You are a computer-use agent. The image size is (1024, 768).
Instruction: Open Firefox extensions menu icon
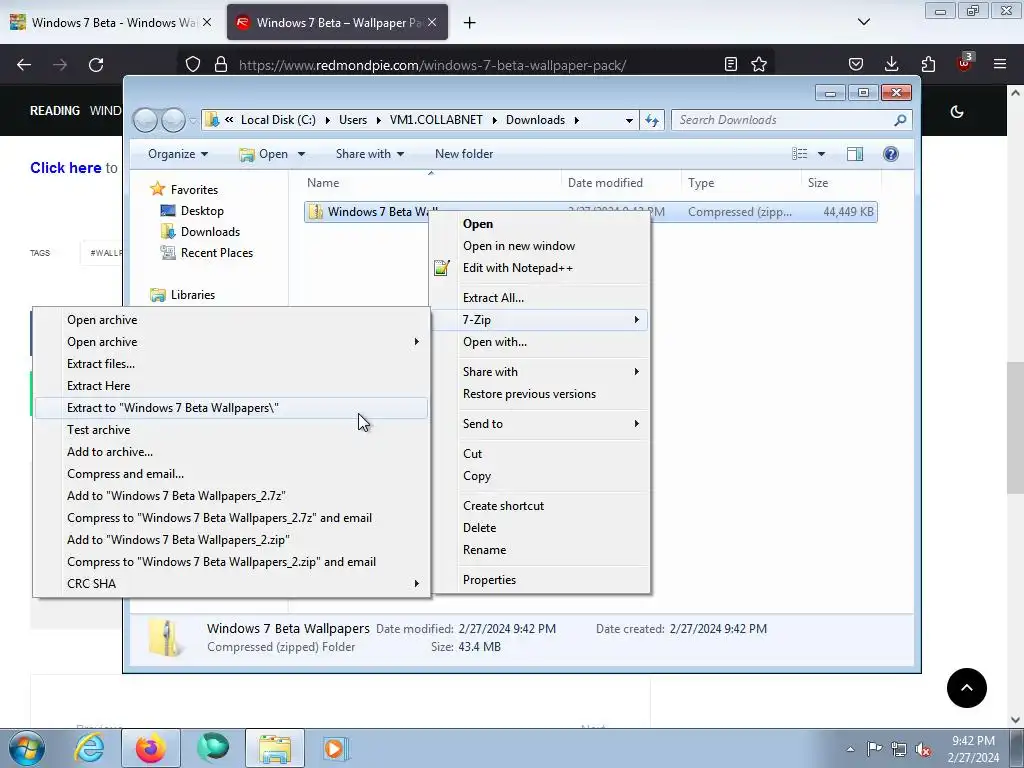[x=928, y=64]
